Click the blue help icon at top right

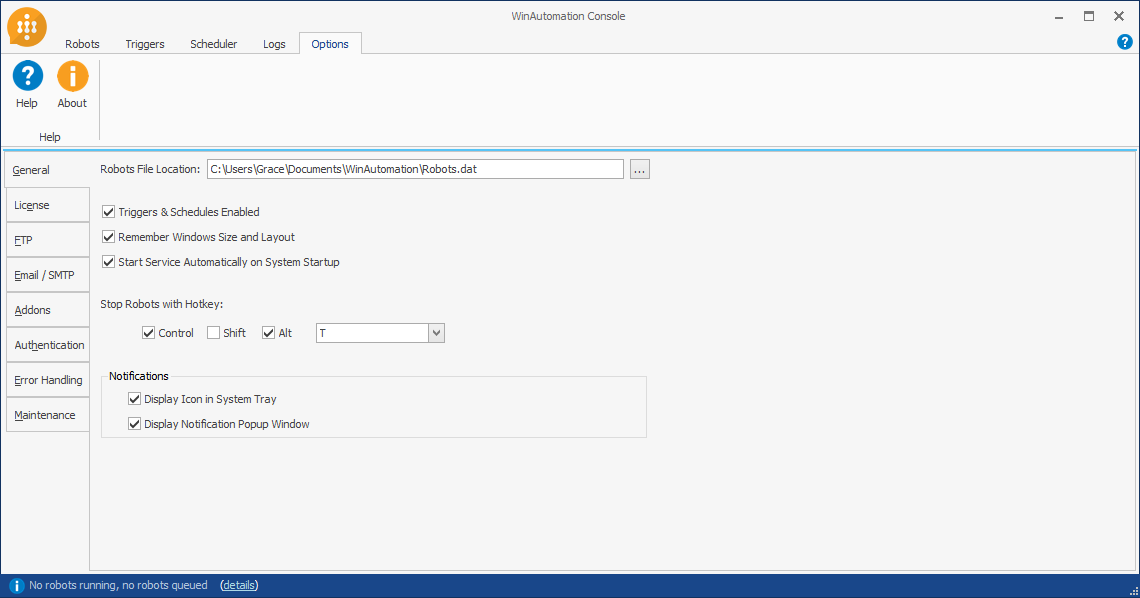coord(1124,42)
